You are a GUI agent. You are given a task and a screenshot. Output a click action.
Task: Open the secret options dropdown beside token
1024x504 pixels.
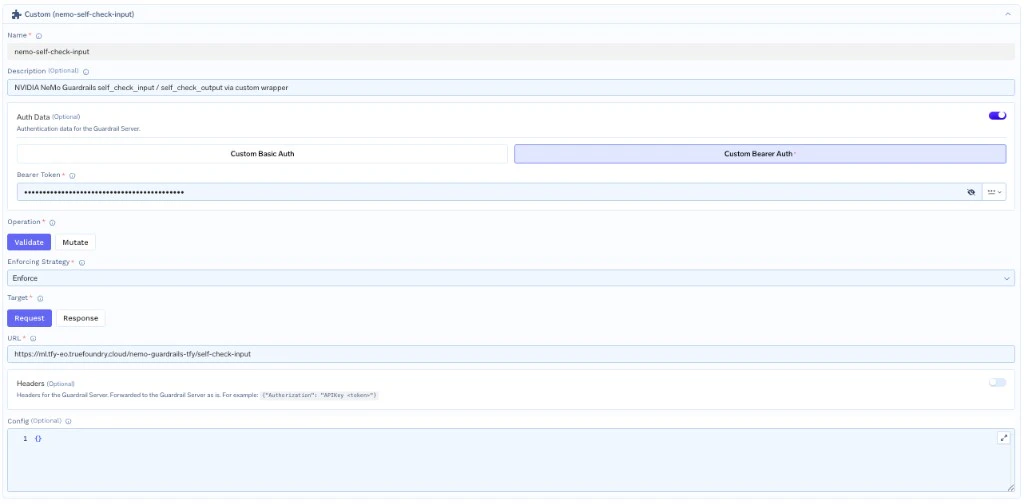coord(995,192)
